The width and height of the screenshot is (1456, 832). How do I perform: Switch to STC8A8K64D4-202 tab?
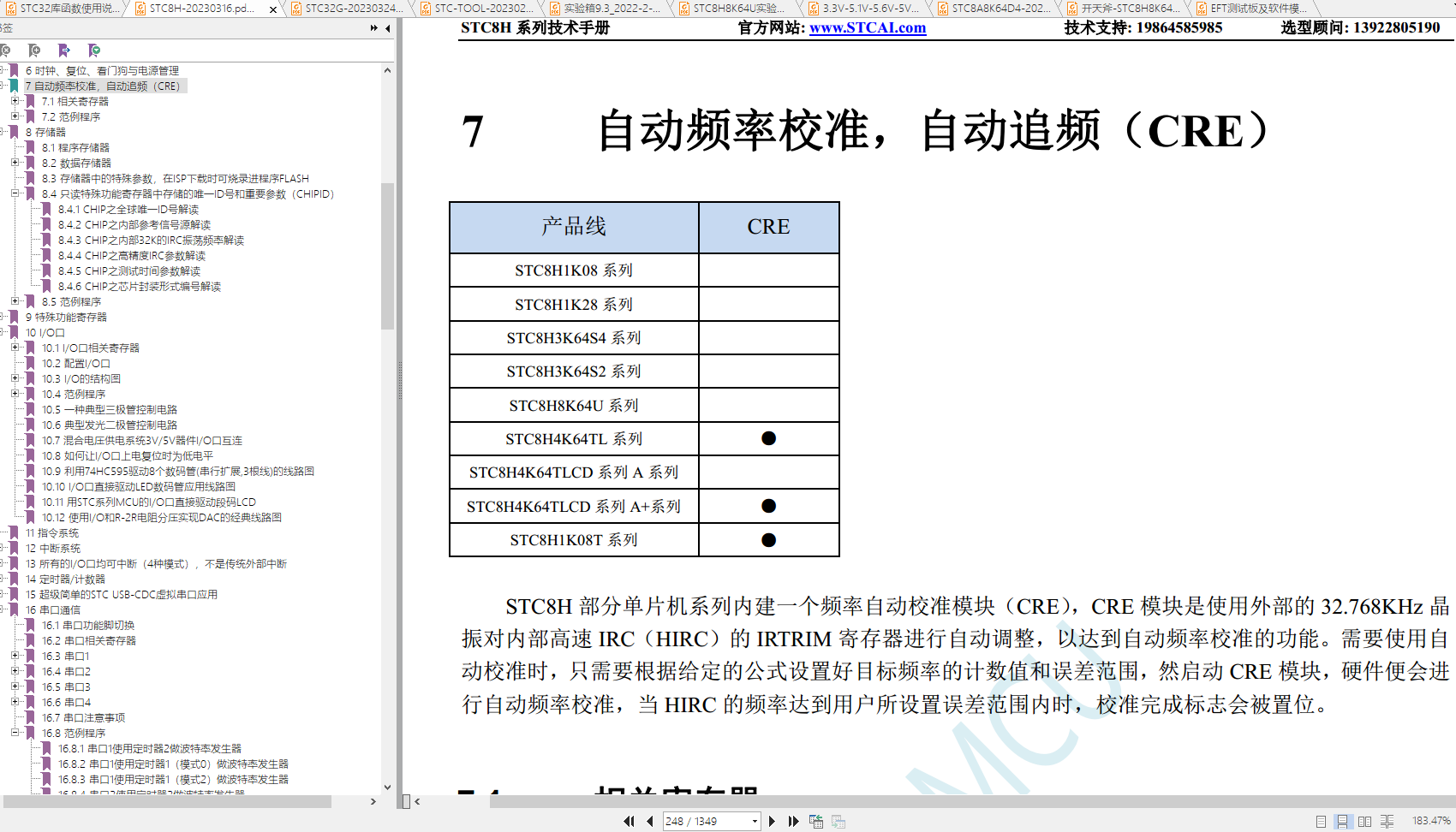(x=994, y=9)
